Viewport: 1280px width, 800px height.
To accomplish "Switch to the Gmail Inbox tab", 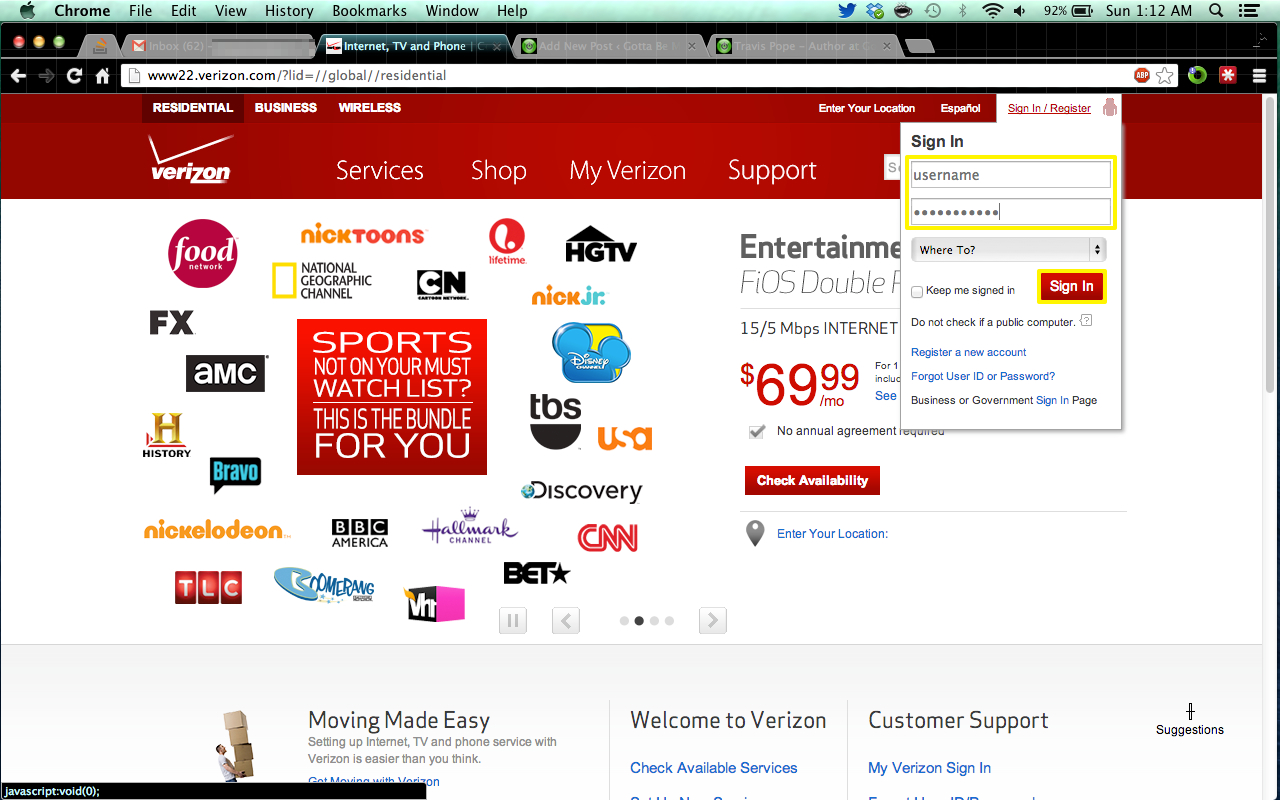I will point(218,46).
